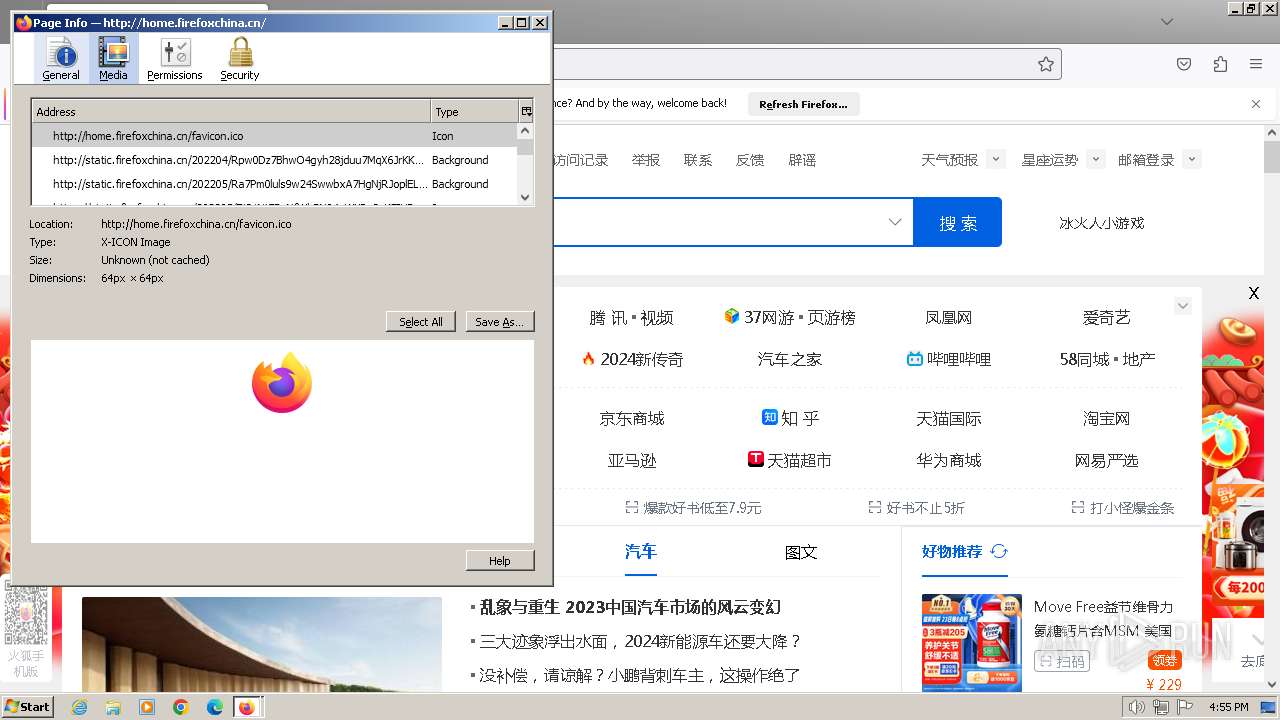Click the Firefox logo preview image
This screenshot has height=720, width=1280.
point(282,383)
